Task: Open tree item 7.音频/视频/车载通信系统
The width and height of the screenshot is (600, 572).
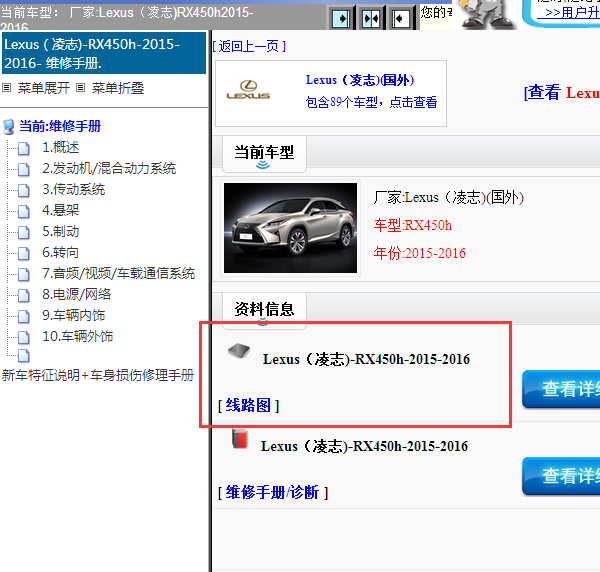Action: pos(119,273)
